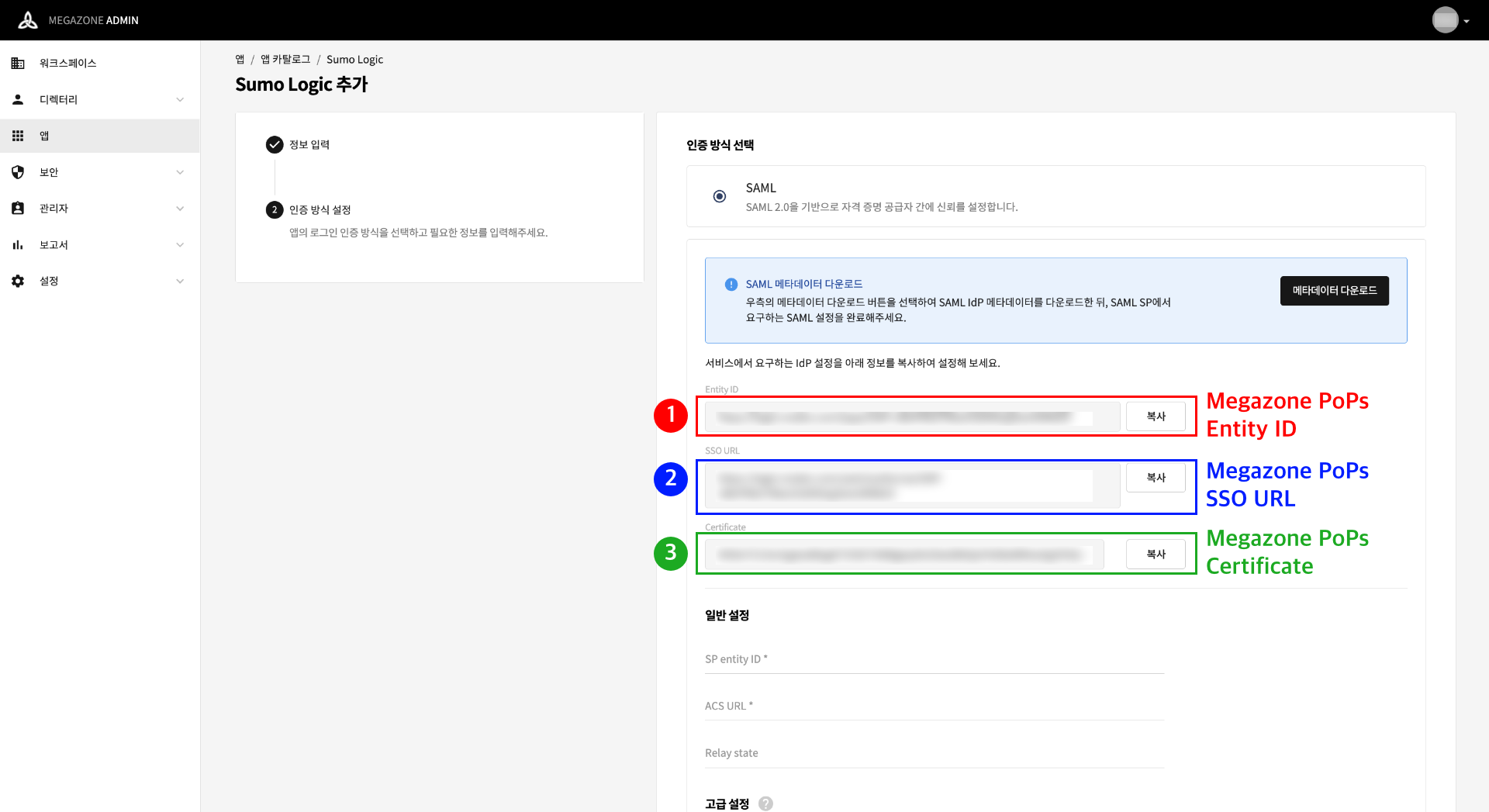Open 보고서 in the sidebar
Viewport: 1489px width, 812px height.
click(x=99, y=244)
